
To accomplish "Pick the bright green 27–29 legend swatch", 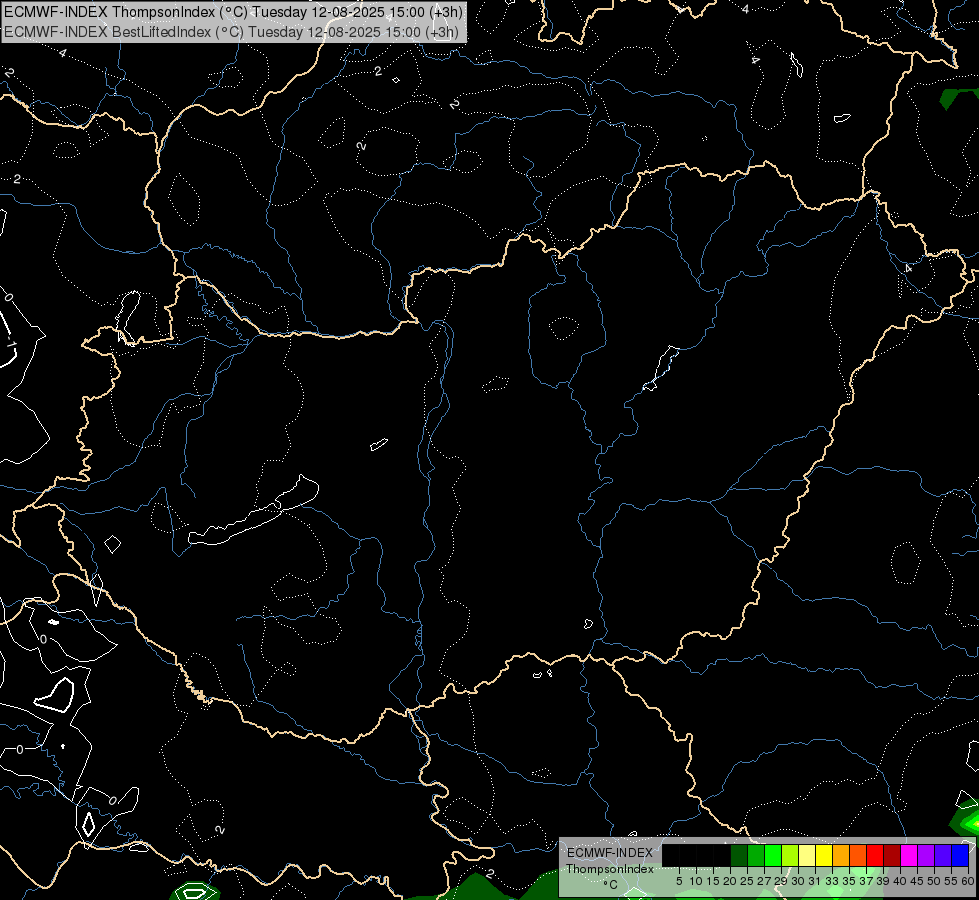I will 773,855.
